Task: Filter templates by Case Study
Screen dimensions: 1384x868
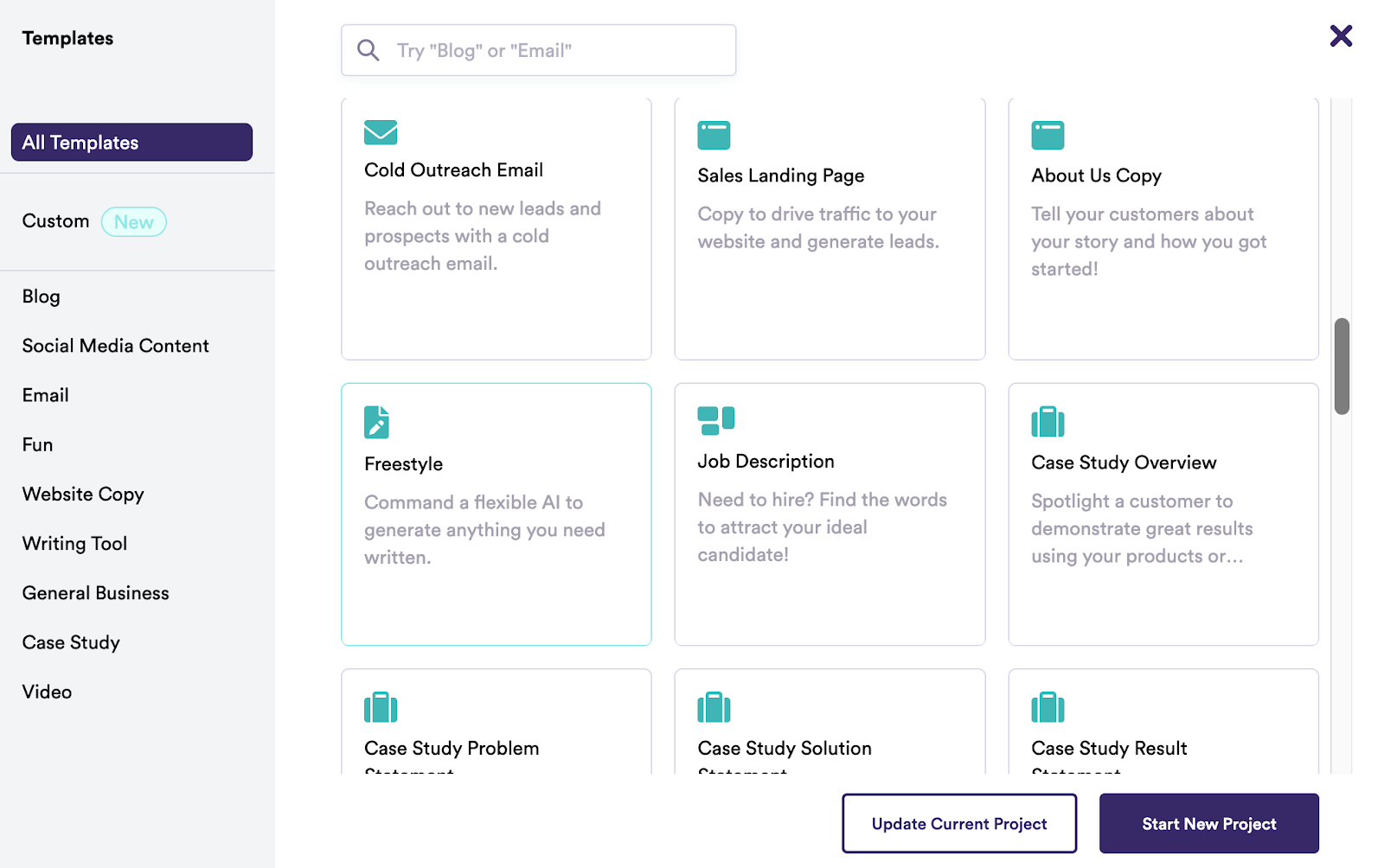Action: tap(71, 642)
